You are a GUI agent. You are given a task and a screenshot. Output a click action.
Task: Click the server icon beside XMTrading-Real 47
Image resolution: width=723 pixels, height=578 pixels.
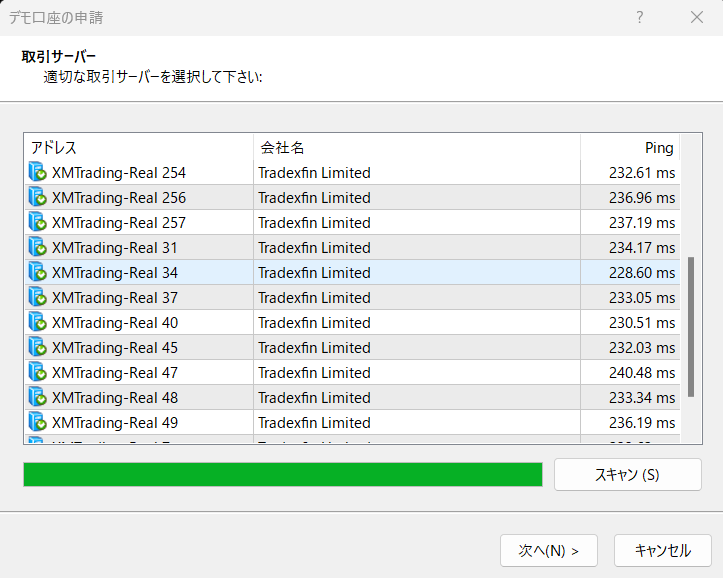coord(37,372)
